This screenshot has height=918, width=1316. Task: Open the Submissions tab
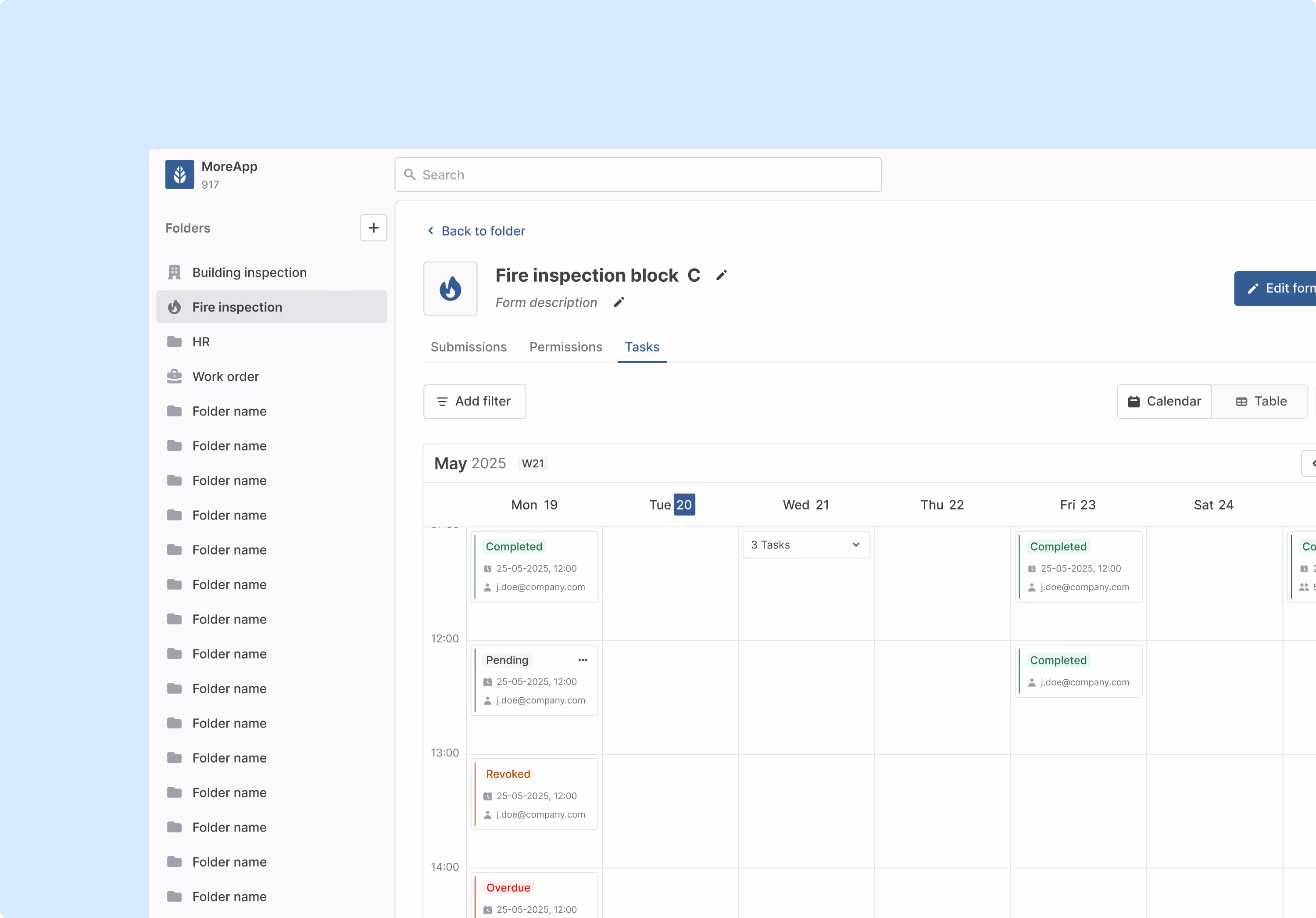point(468,347)
